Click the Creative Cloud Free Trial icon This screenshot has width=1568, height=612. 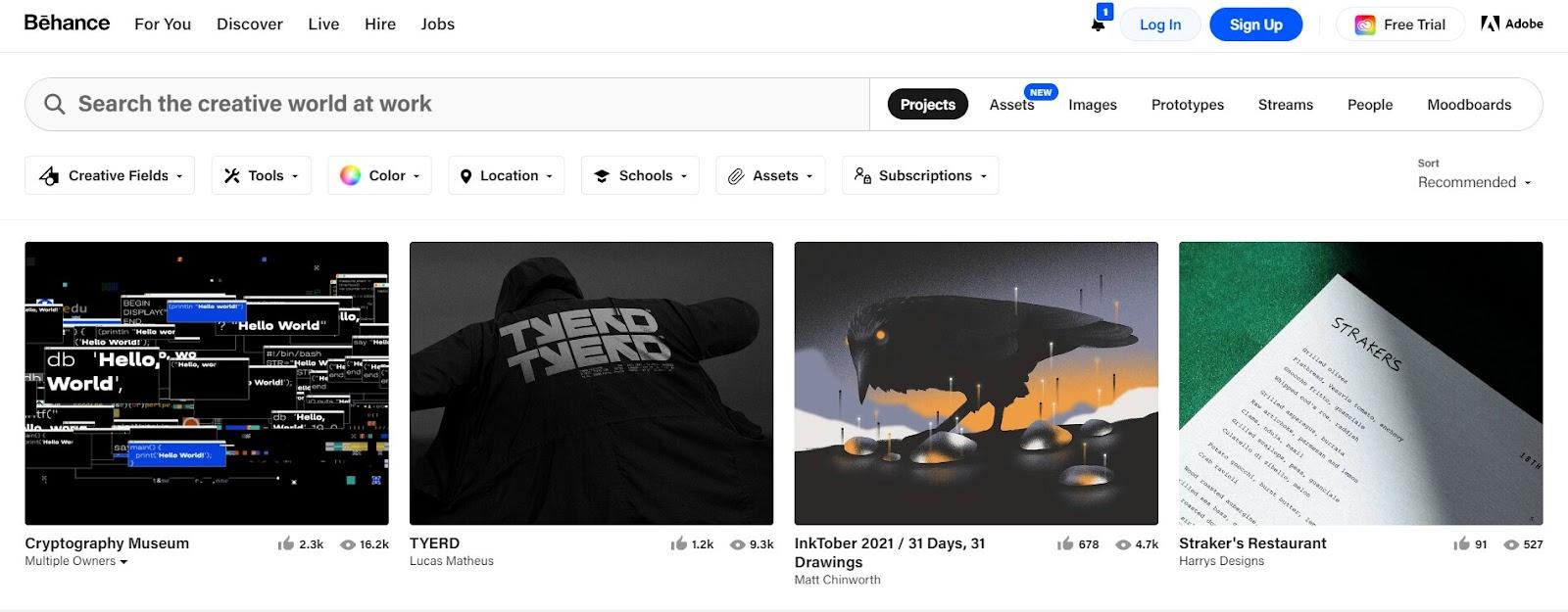click(x=1365, y=24)
